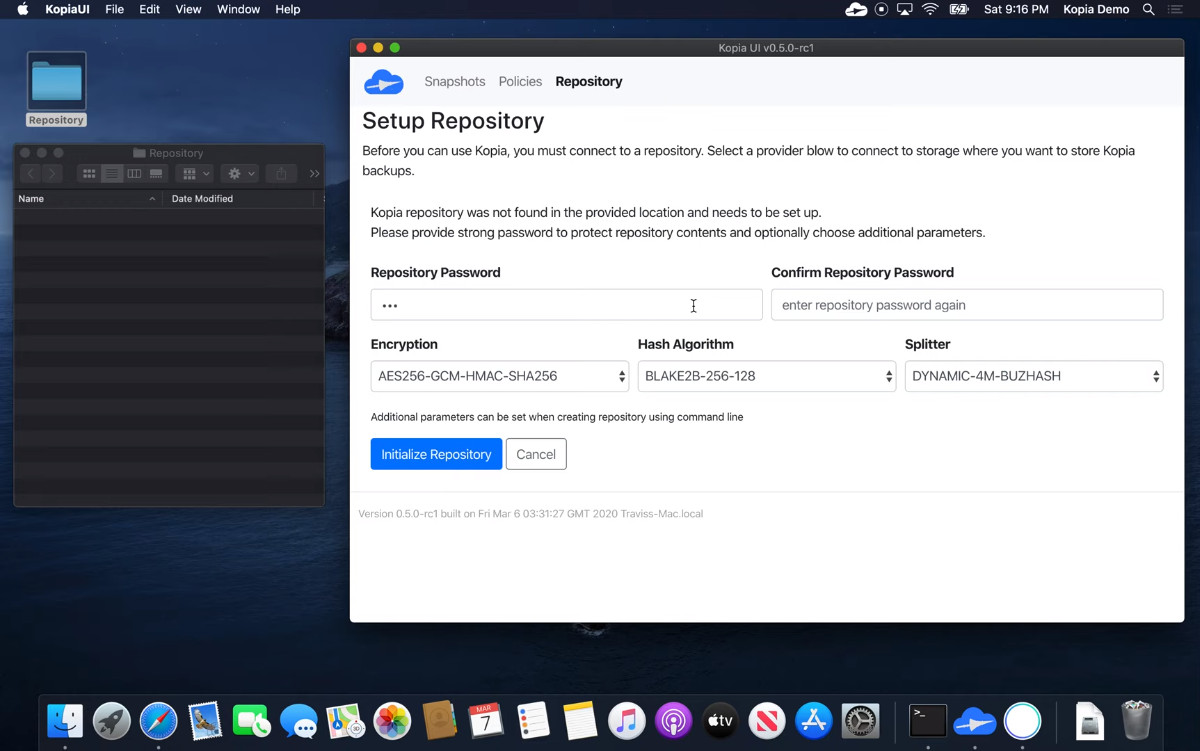The image size is (1200, 751).
Task: Open the Apple menu
Action: (22, 9)
